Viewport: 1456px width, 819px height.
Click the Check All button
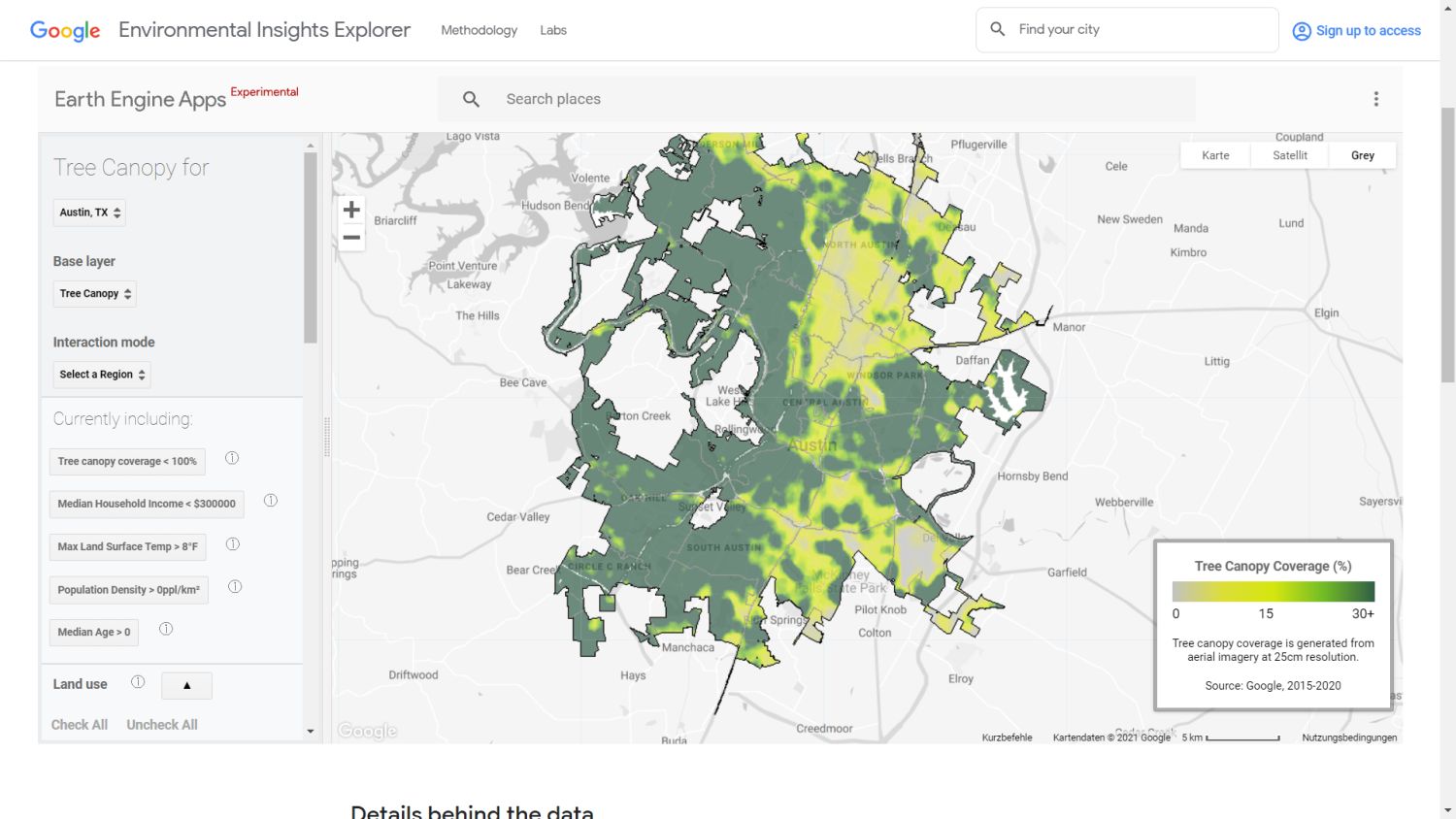(x=80, y=725)
